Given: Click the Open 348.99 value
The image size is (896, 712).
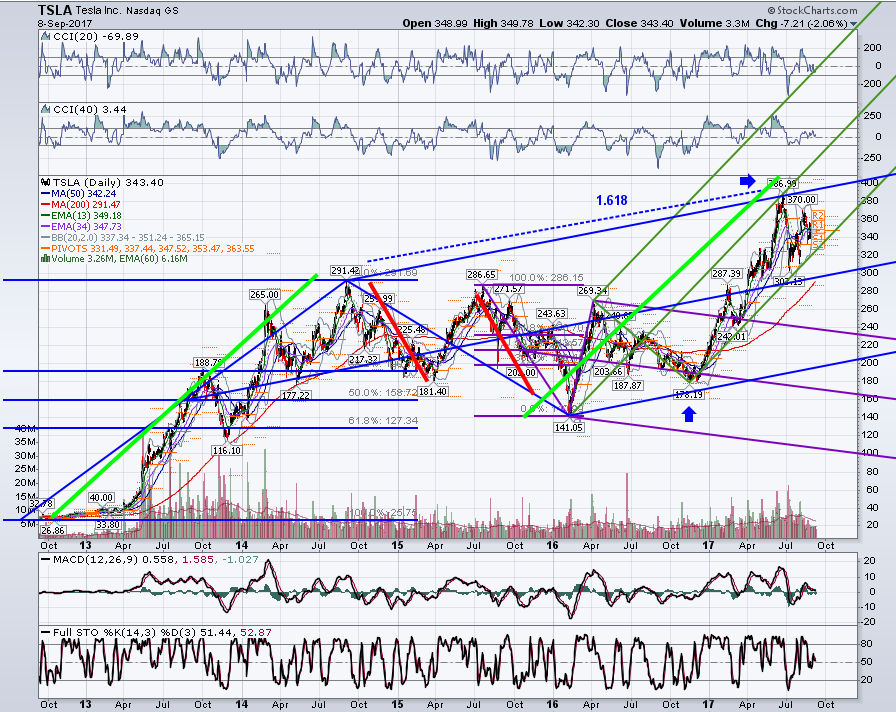Looking at the screenshot, I should (435, 23).
